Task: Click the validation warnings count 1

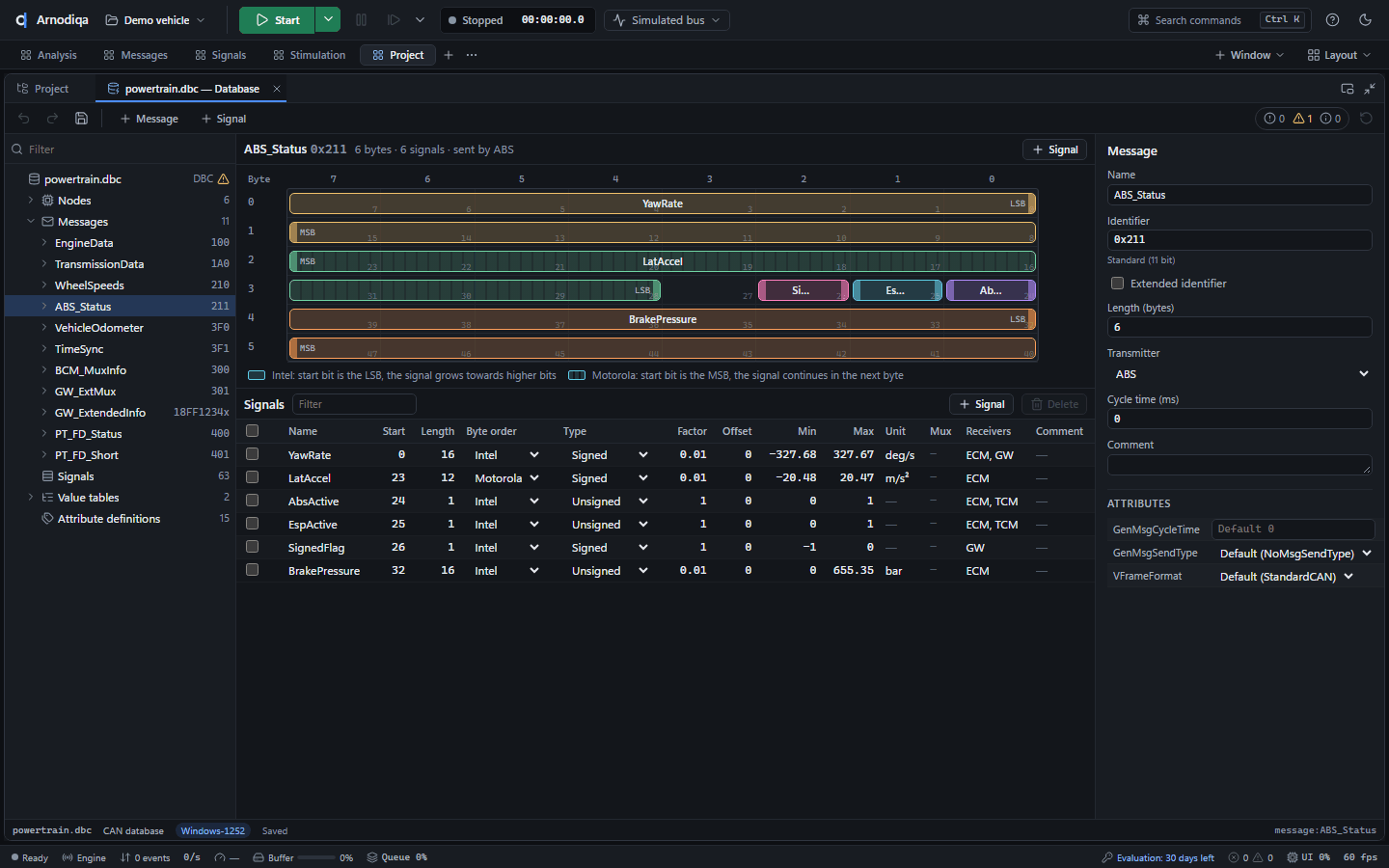Action: (x=1302, y=119)
